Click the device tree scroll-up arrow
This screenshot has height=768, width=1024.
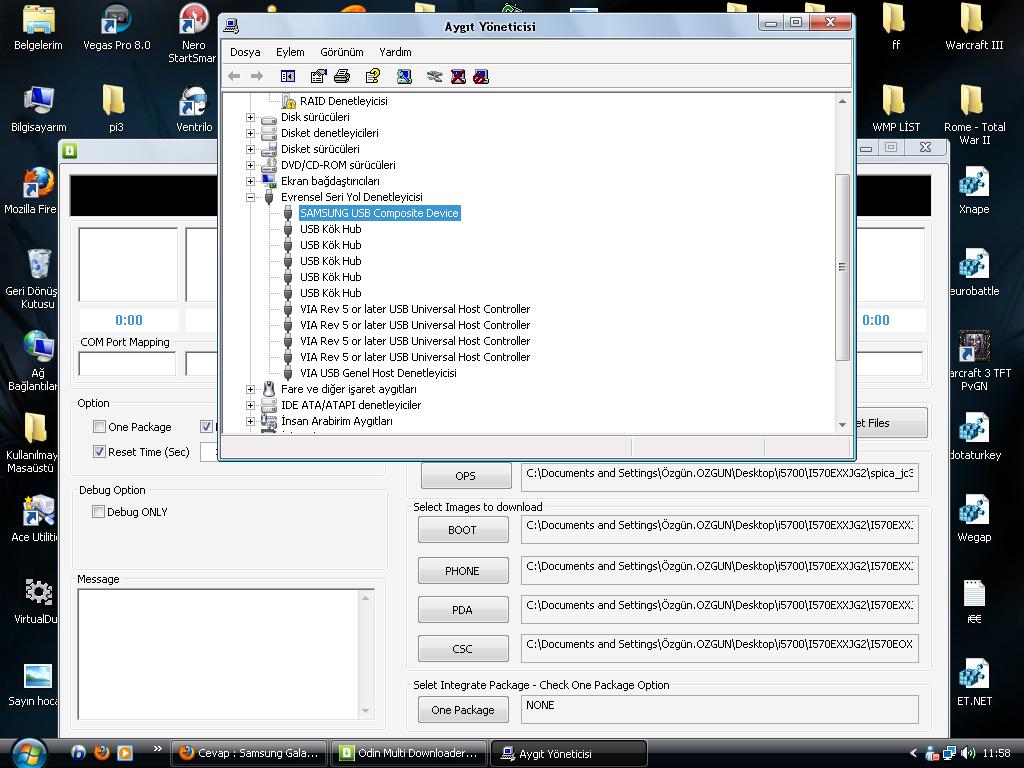point(842,101)
